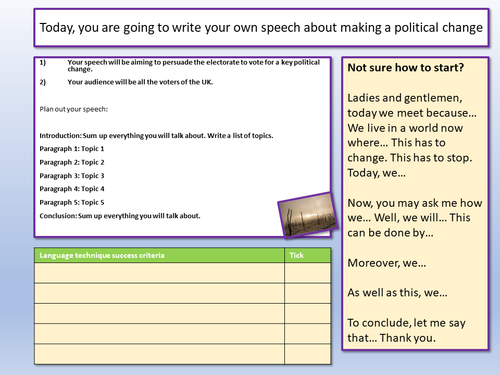
Task: Click the 'Paragraph 5: Topic 5' line
Action: click(72, 202)
